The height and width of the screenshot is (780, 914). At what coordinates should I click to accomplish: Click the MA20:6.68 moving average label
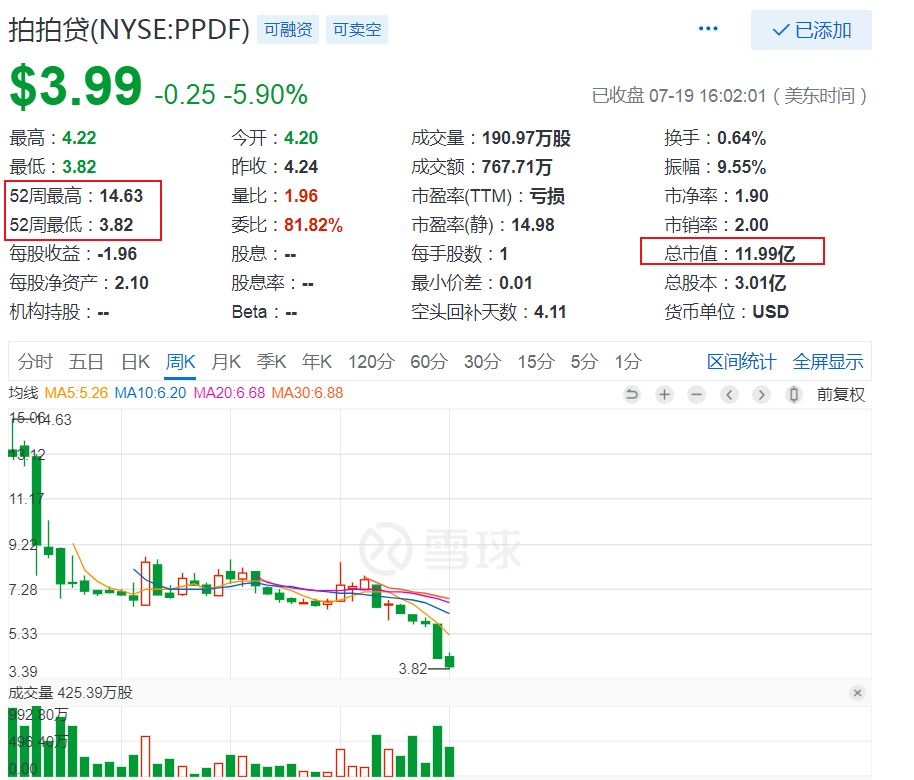(229, 393)
